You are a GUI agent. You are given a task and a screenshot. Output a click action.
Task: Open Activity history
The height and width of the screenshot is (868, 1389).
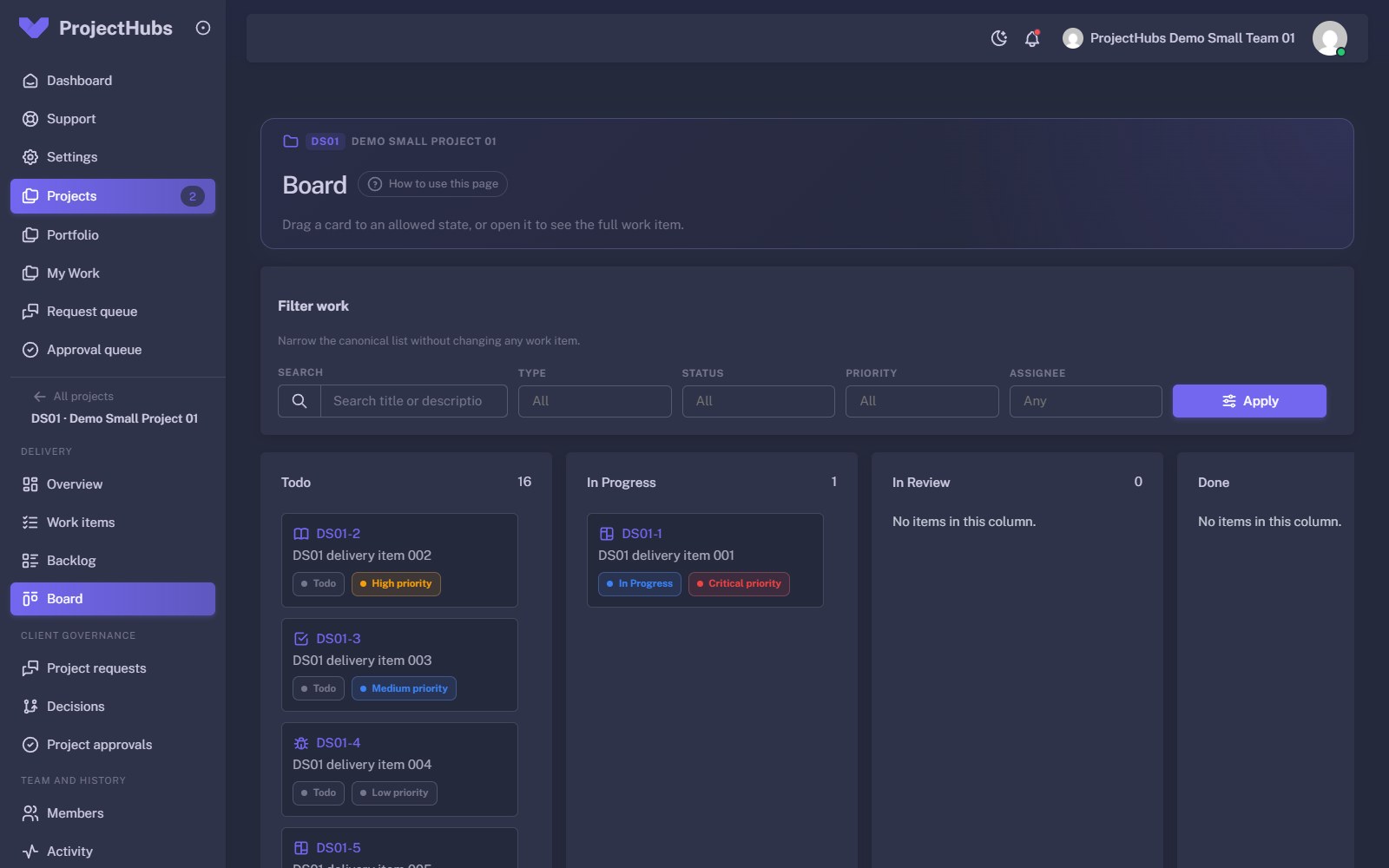pyautogui.click(x=113, y=852)
